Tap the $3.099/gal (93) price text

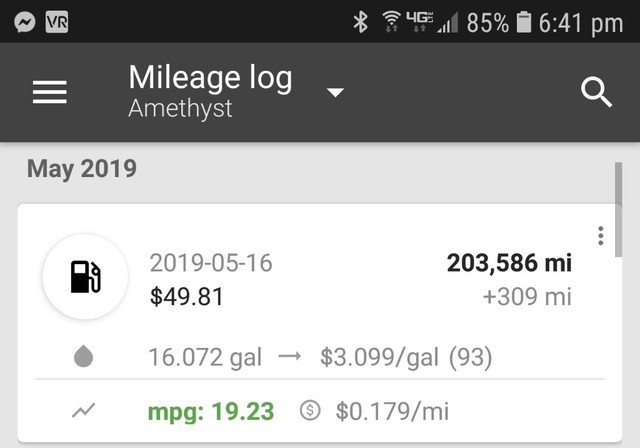coord(406,357)
